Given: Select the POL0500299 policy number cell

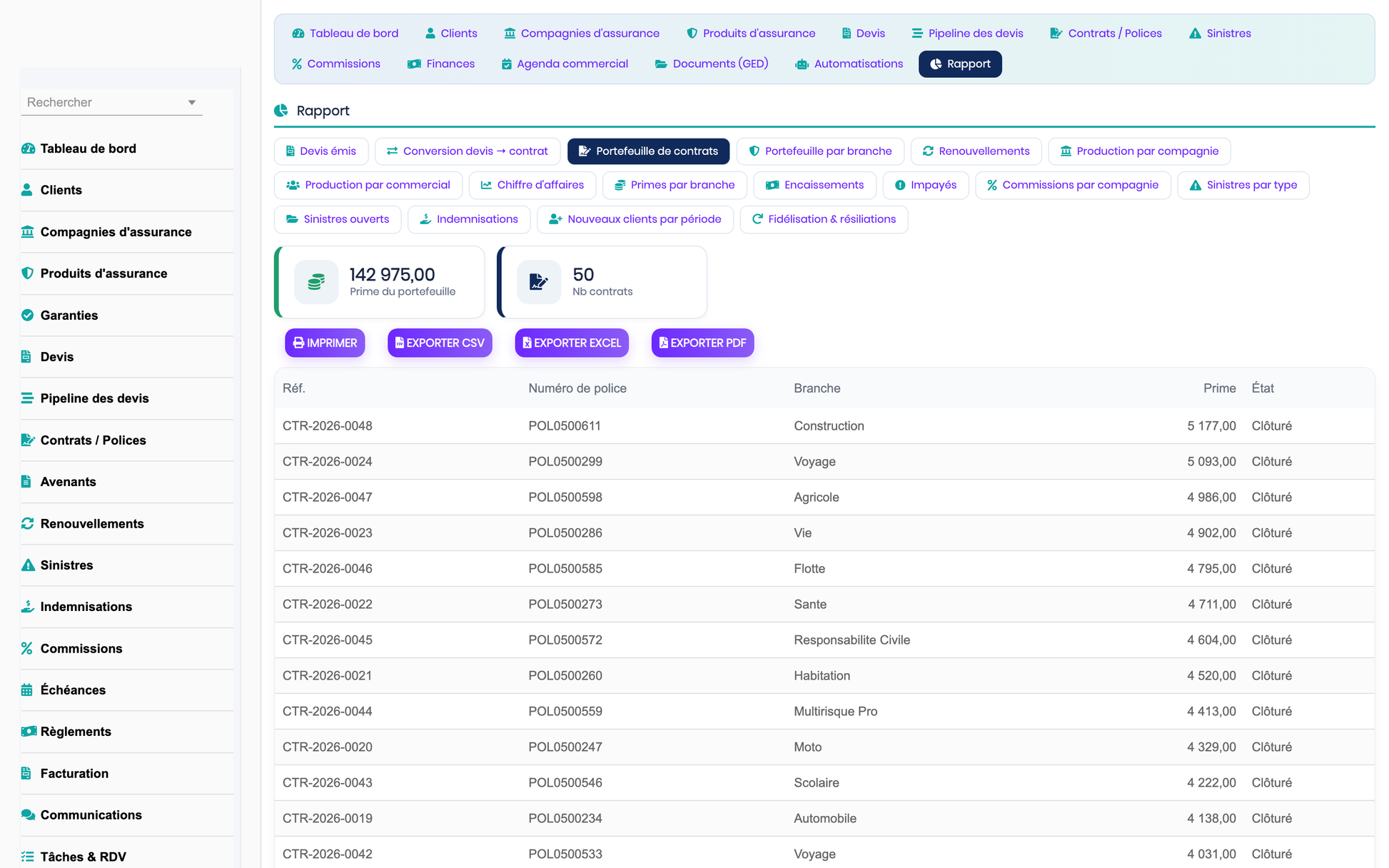Looking at the screenshot, I should (565, 462).
